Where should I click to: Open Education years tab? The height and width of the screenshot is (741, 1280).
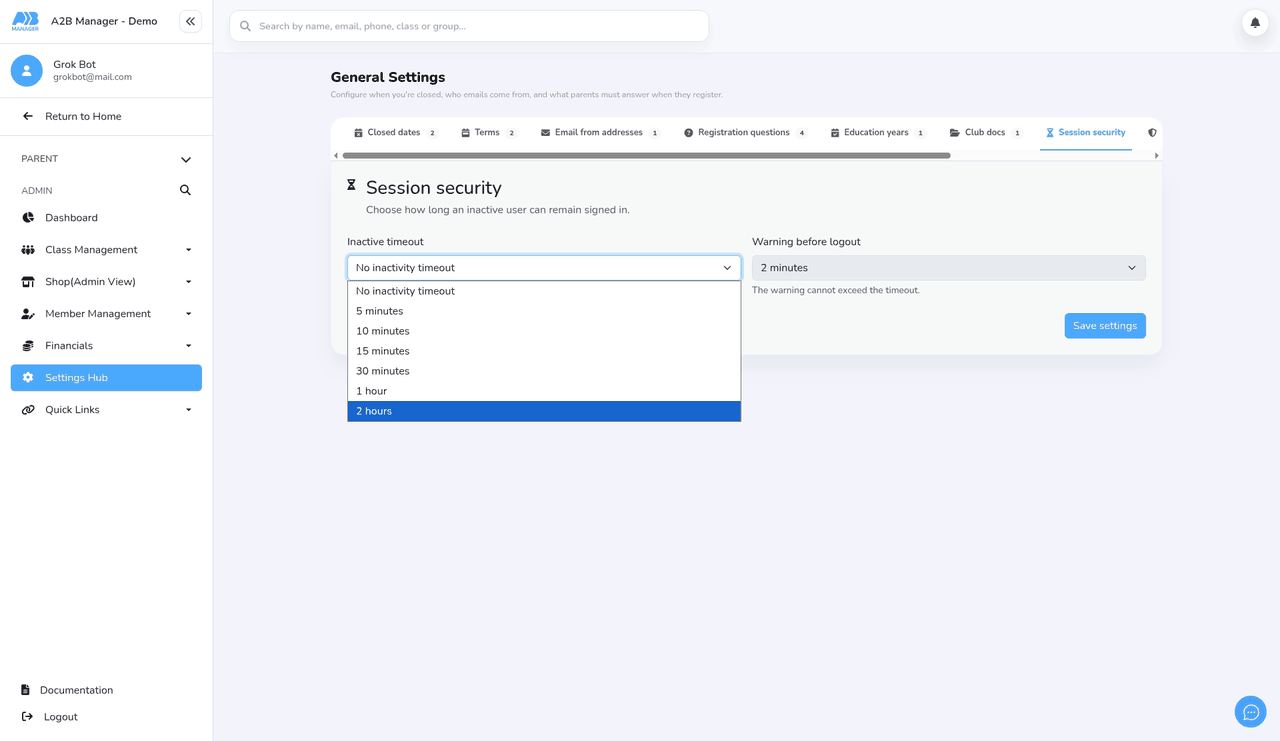point(877,132)
